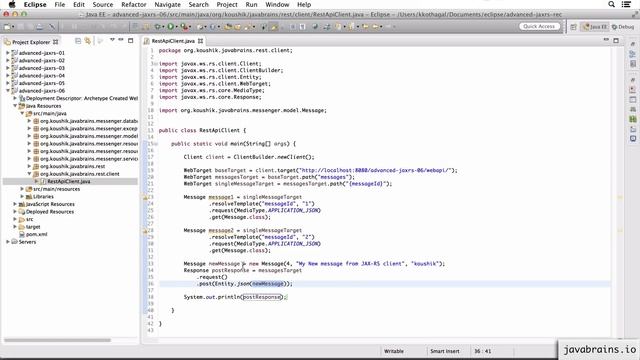Viewport: 640px width, 360px height.
Task: Click warning marker on line 23
Action: [x=145, y=197]
